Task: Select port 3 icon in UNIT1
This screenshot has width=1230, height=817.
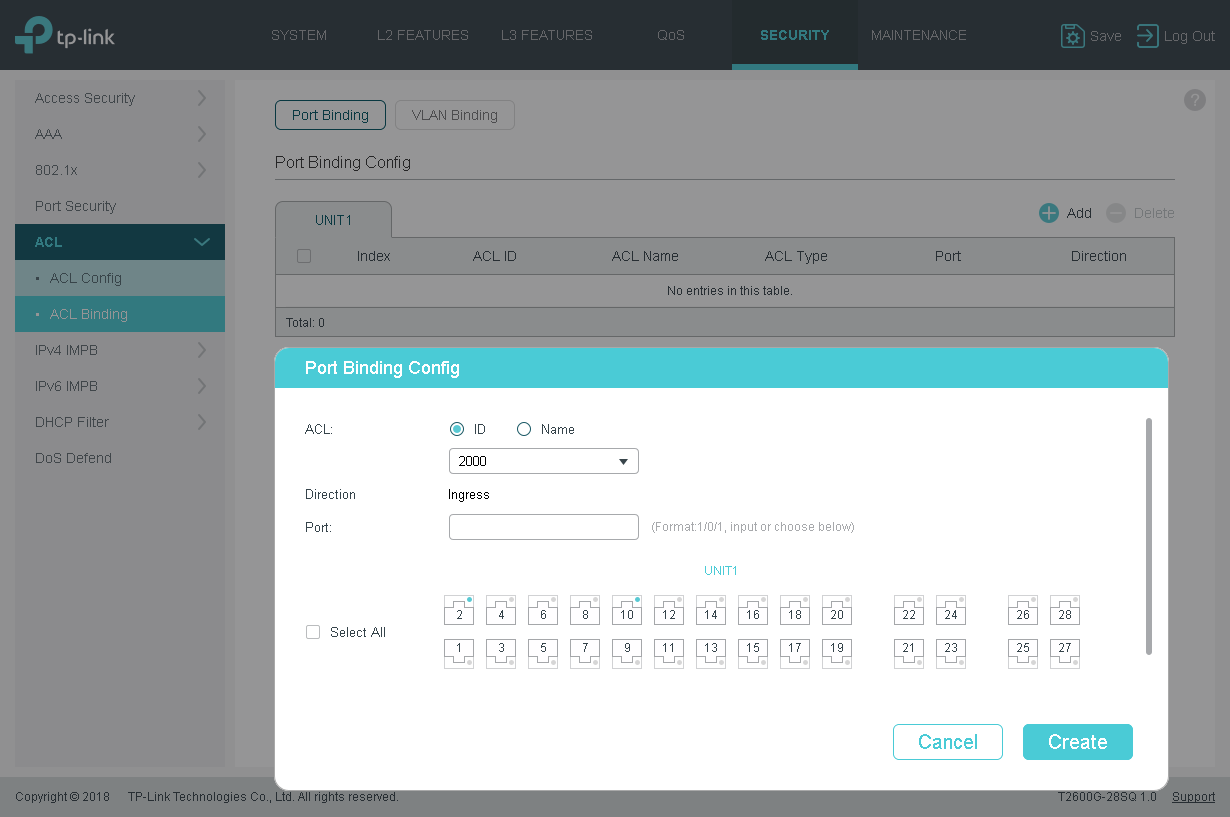Action: point(501,653)
